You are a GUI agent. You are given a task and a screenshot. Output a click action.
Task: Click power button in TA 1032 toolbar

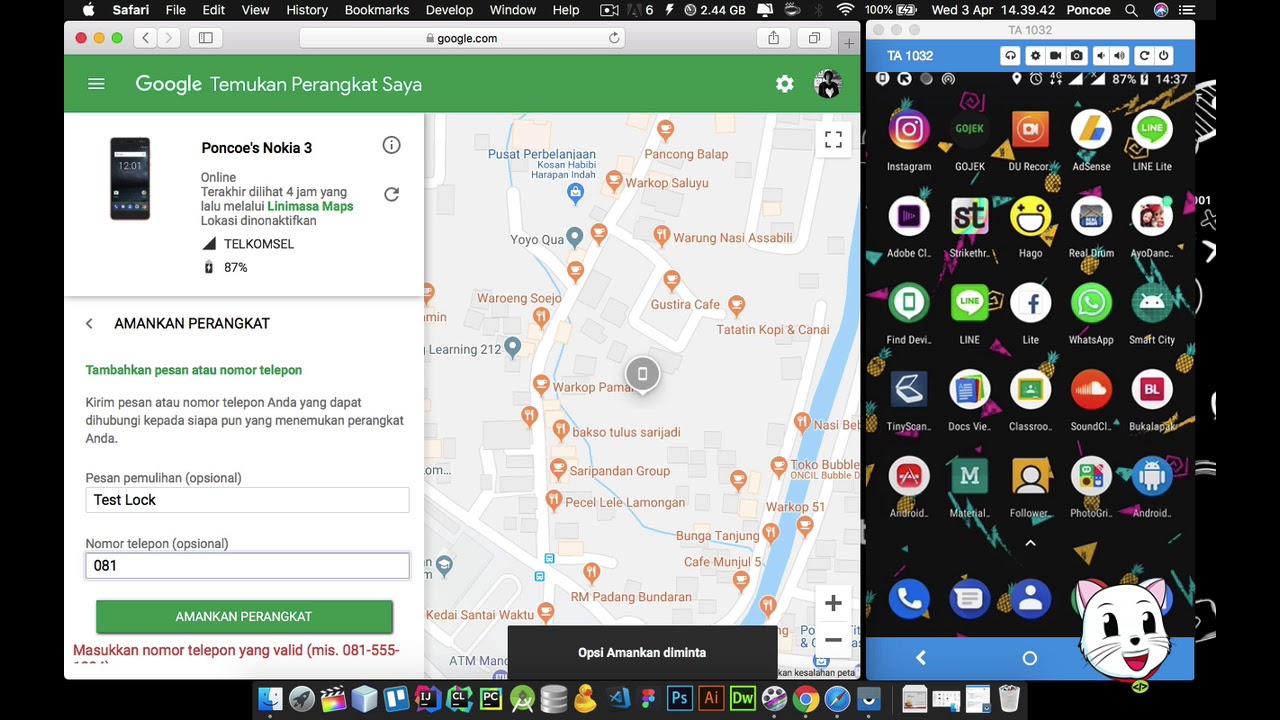click(x=1165, y=56)
